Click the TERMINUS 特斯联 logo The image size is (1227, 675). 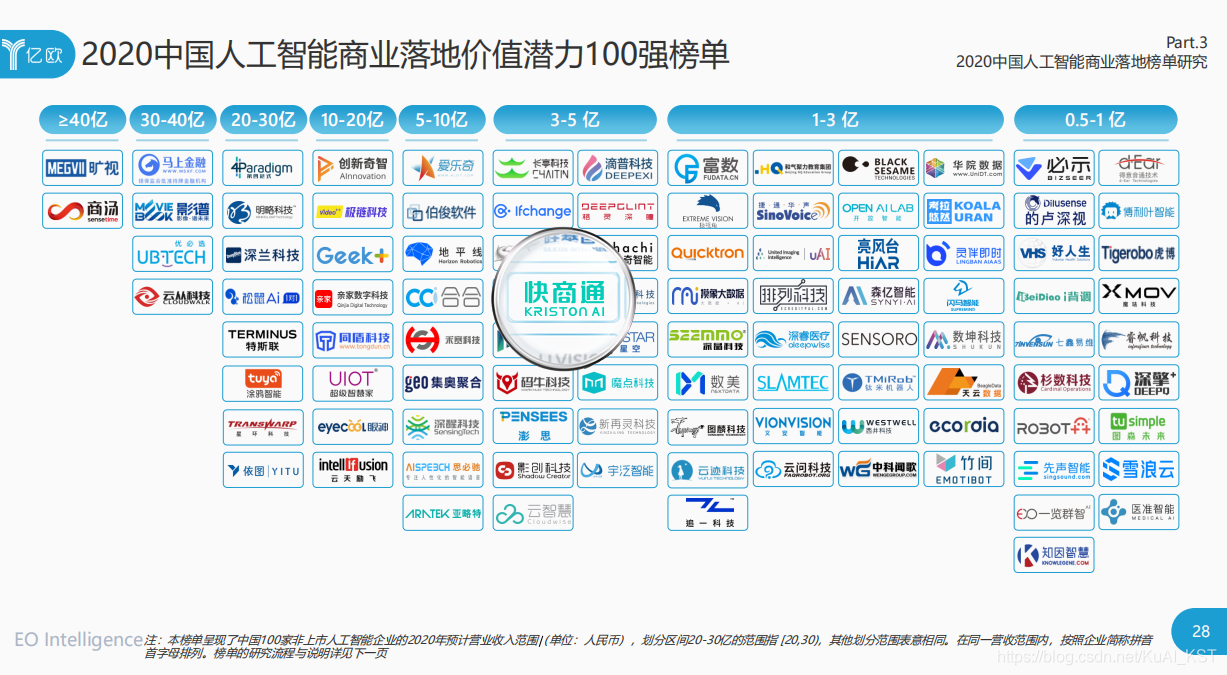coord(262,340)
